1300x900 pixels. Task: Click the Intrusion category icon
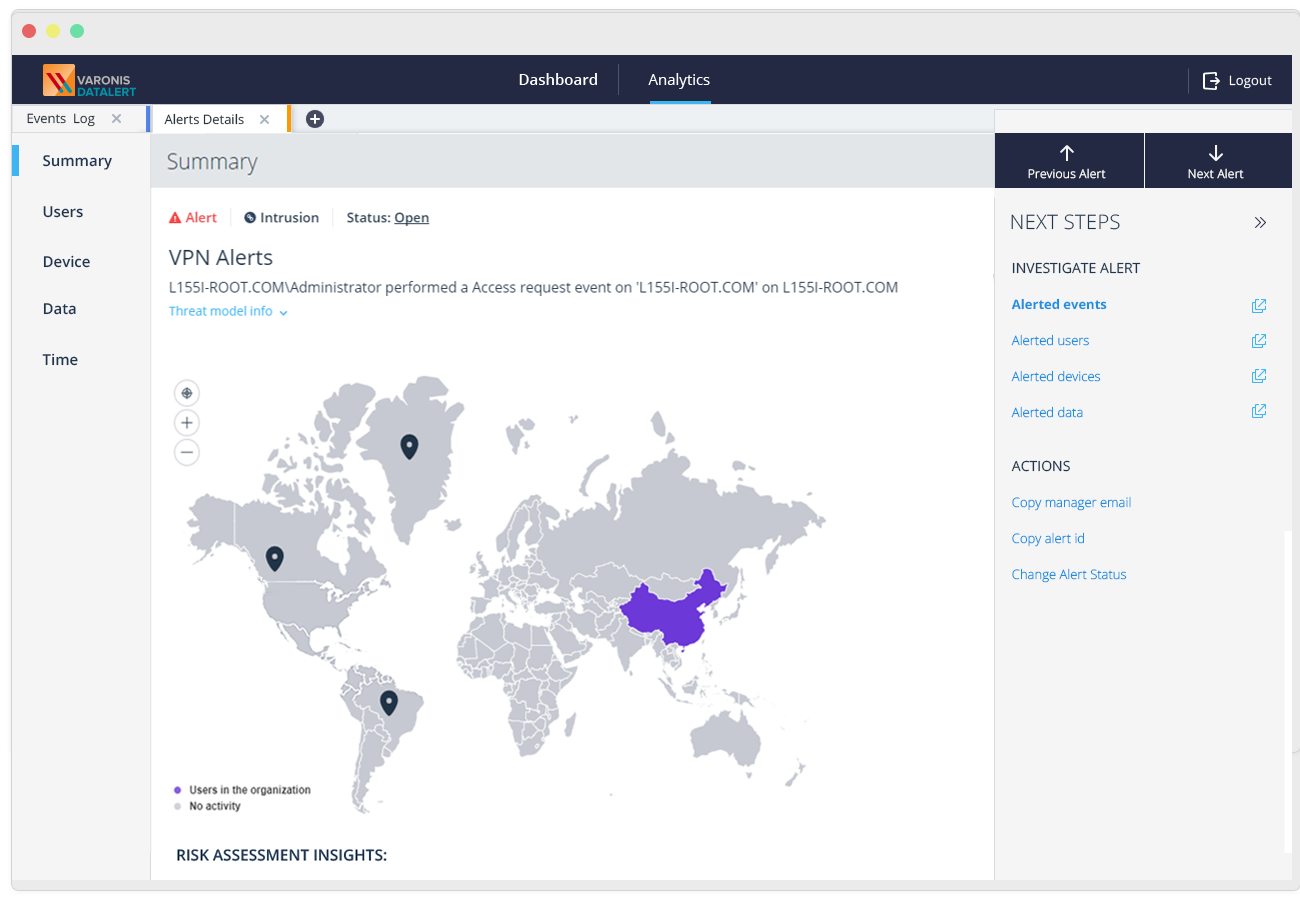coord(249,217)
